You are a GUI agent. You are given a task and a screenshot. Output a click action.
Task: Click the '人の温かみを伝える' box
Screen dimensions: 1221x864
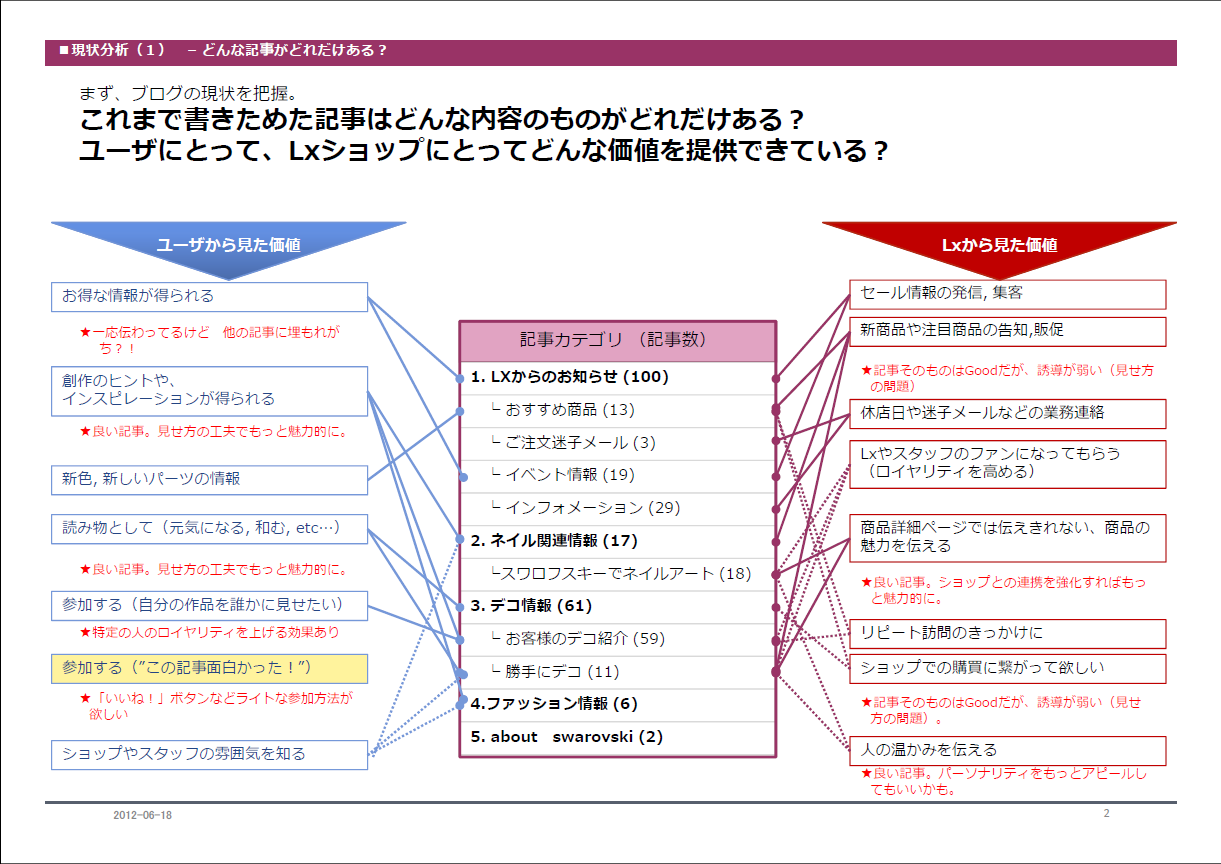tap(1007, 750)
